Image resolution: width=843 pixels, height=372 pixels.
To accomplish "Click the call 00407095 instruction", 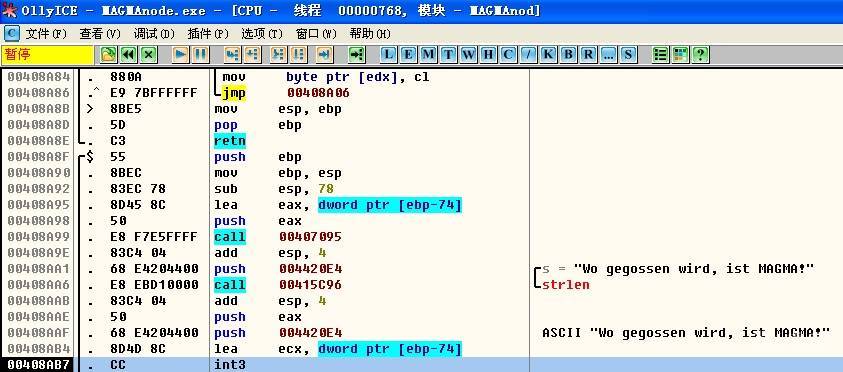I will (278, 237).
